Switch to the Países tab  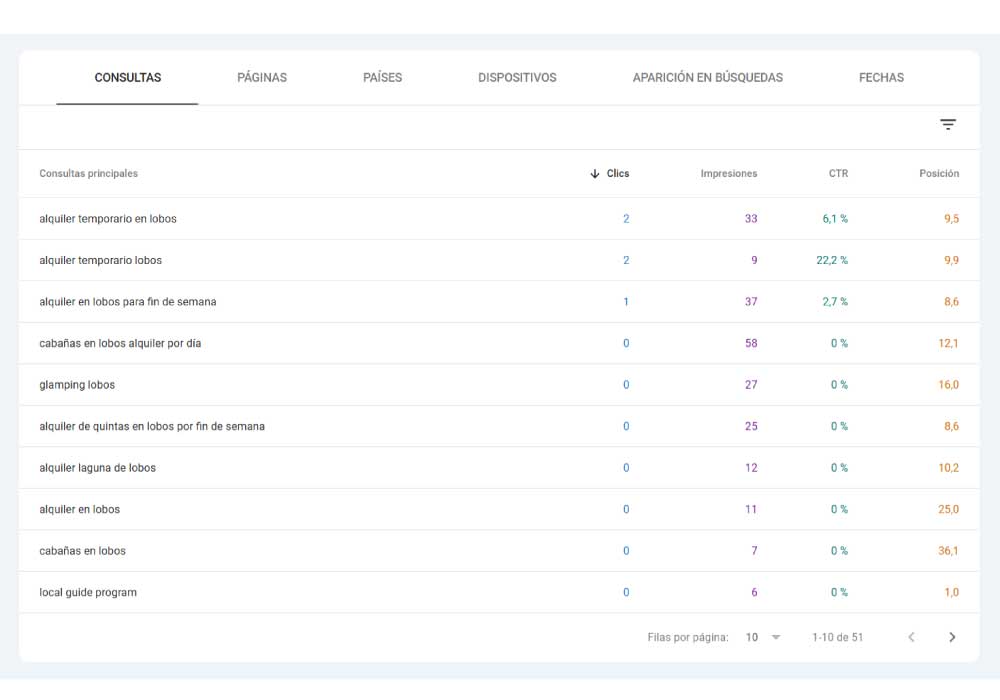click(382, 78)
